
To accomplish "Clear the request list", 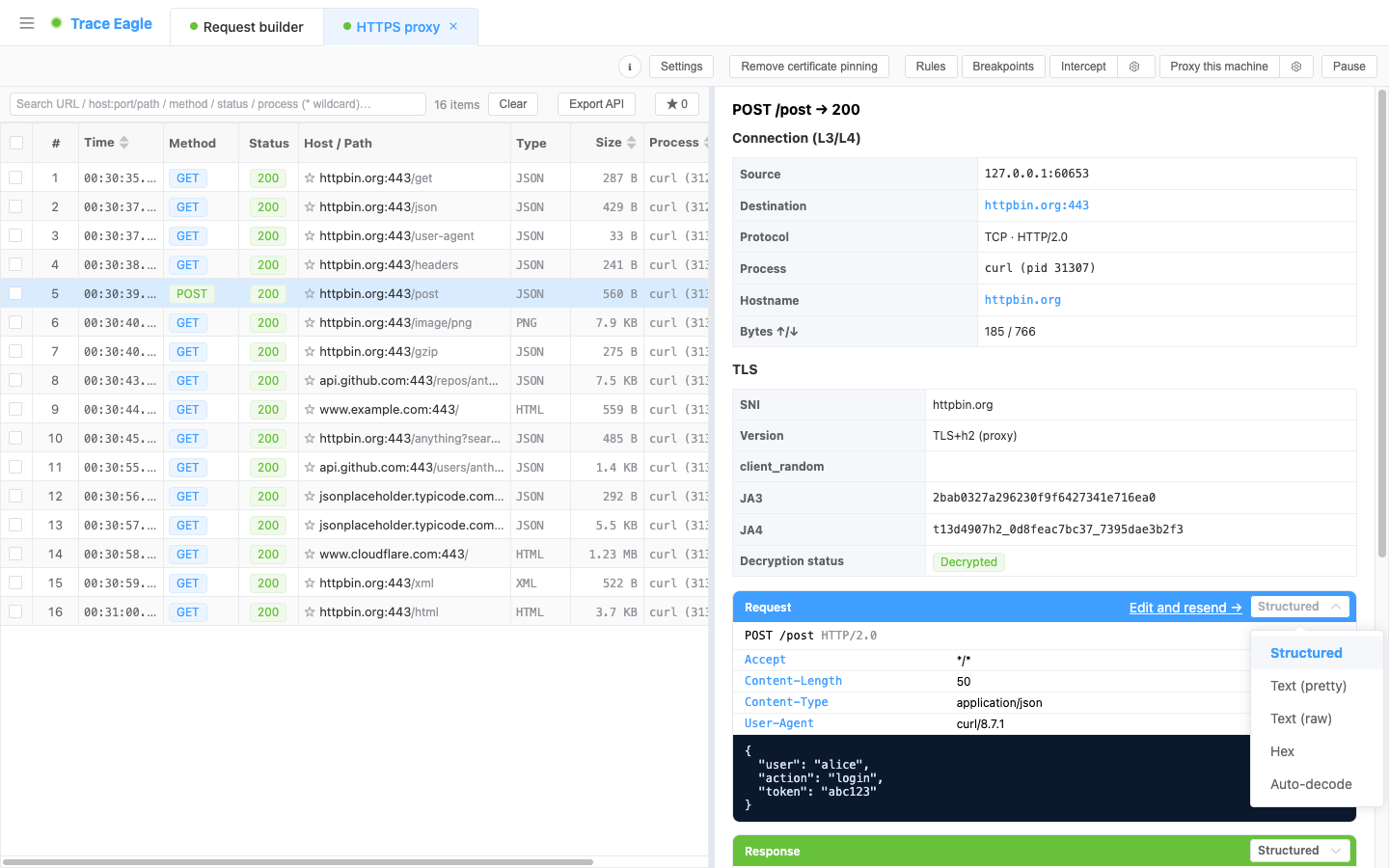I will pyautogui.click(x=513, y=104).
